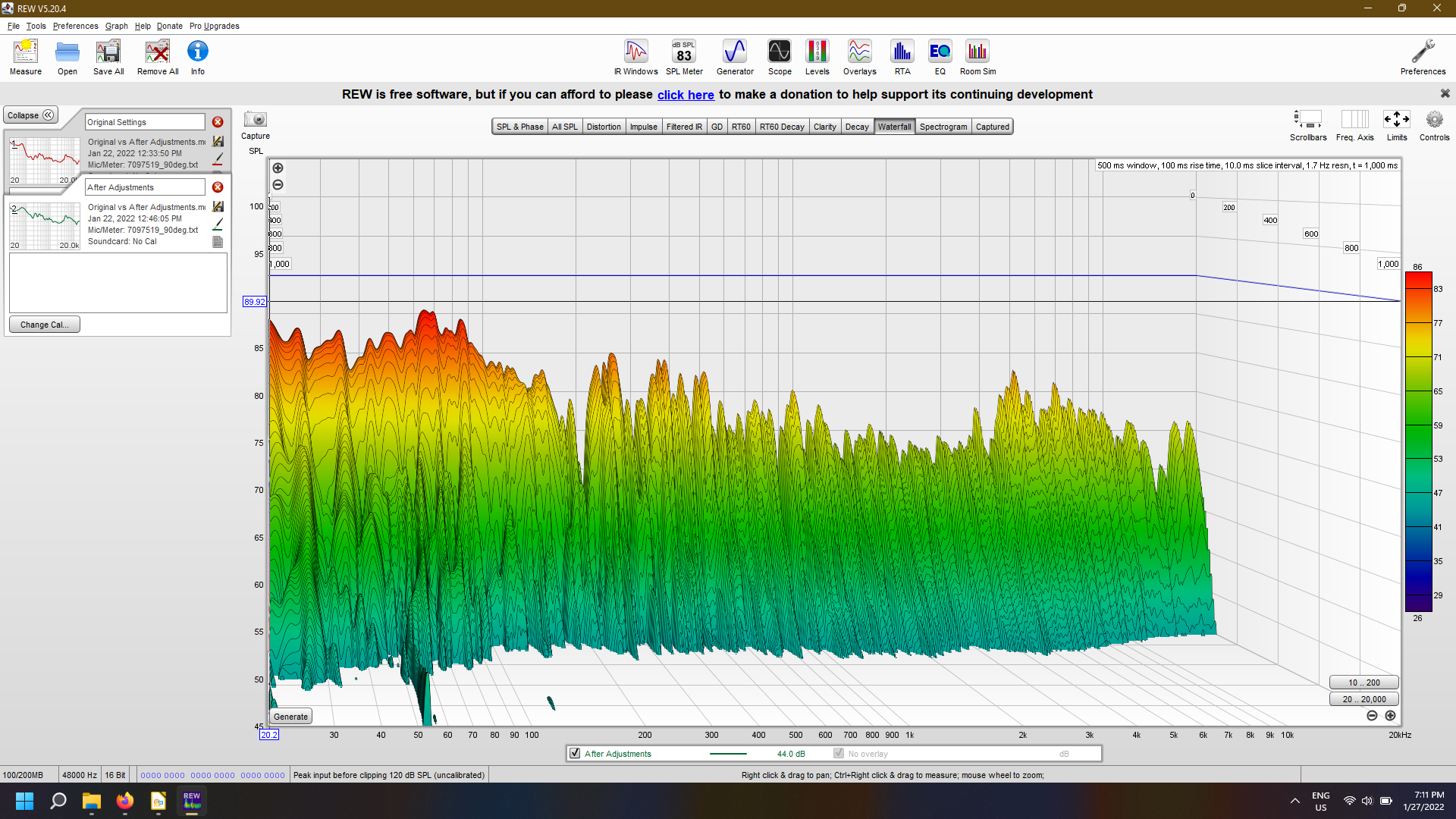The image size is (1456, 819).
Task: Open the Room Sim tool
Action: (978, 58)
